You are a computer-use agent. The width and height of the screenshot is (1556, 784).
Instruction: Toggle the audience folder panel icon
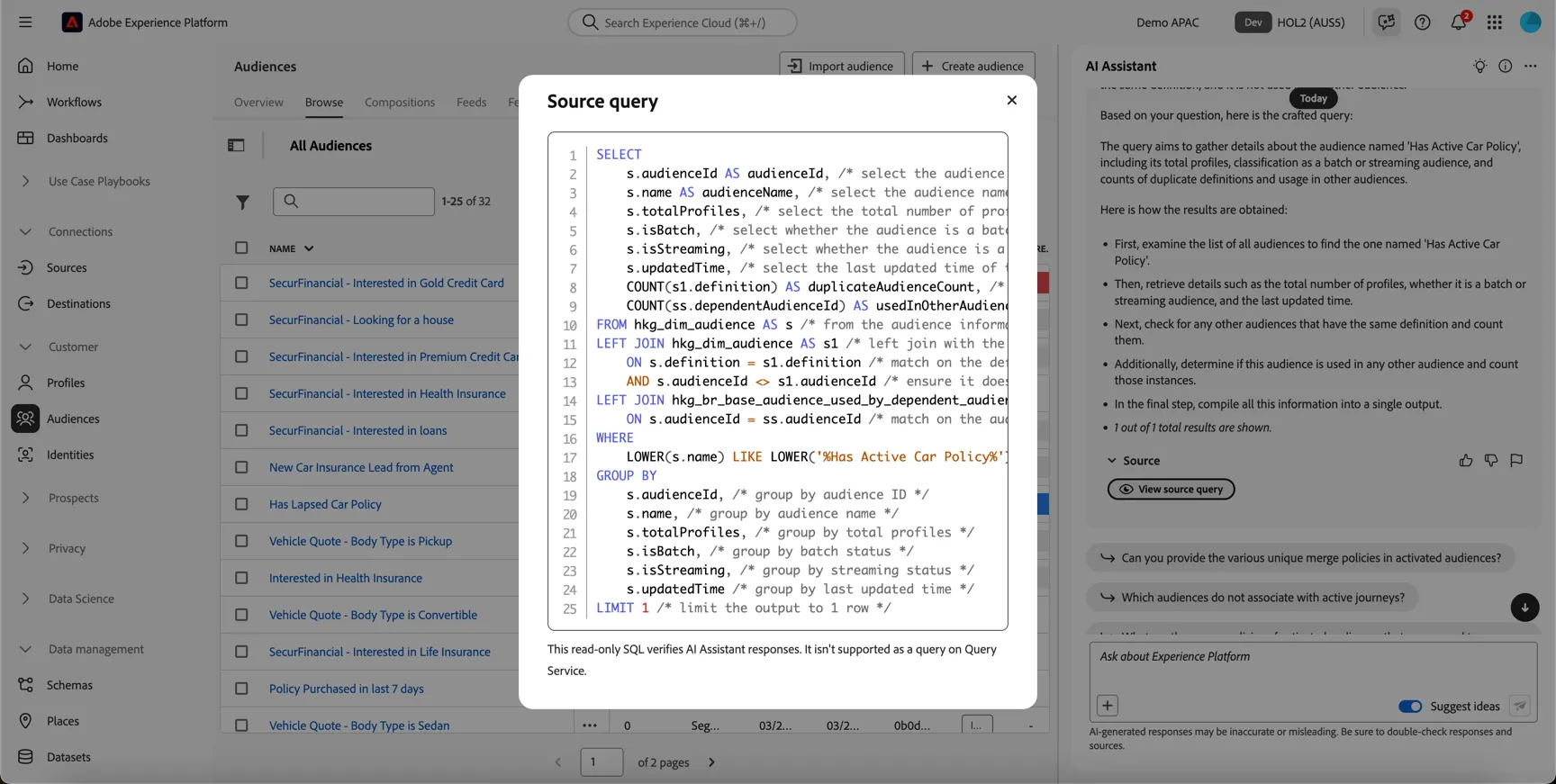pyautogui.click(x=236, y=145)
